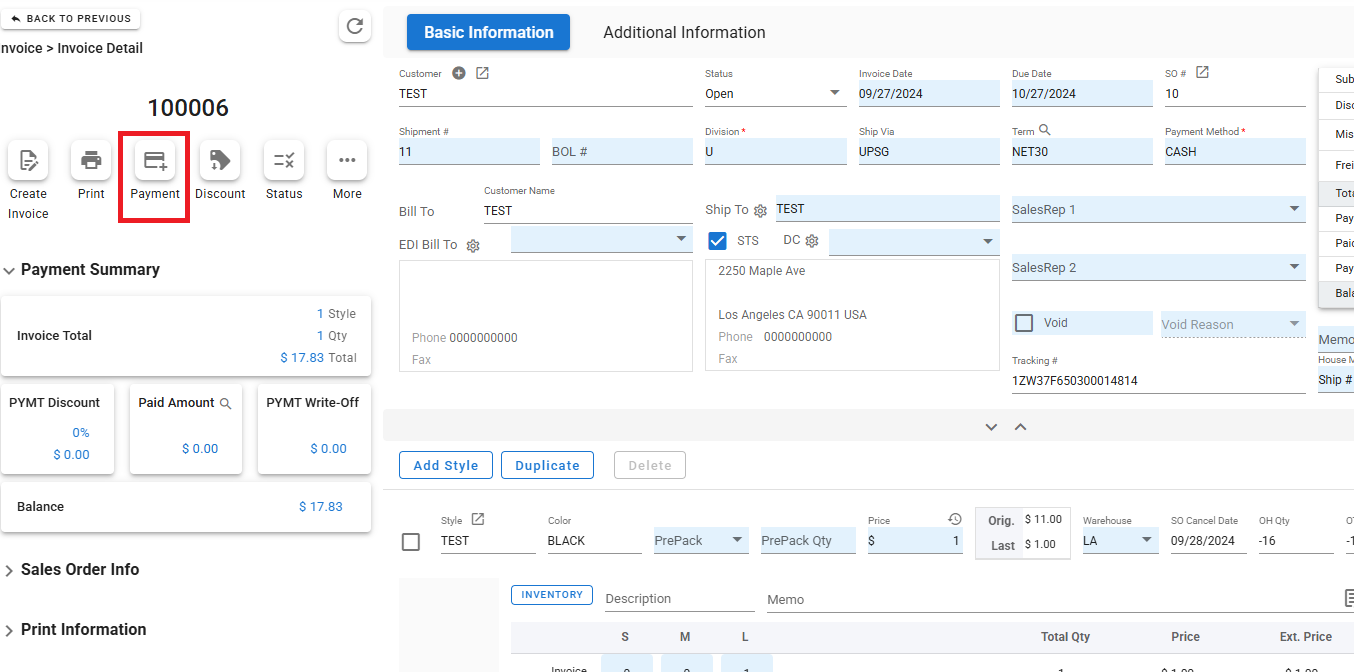Open the Status dropdown

pos(775,93)
